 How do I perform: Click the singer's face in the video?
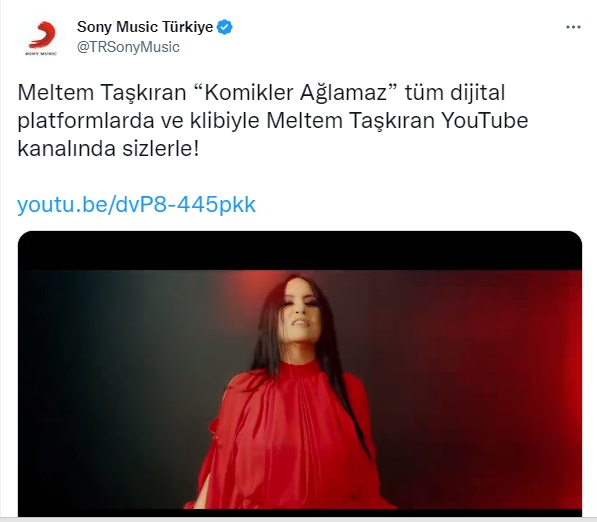coord(303,314)
